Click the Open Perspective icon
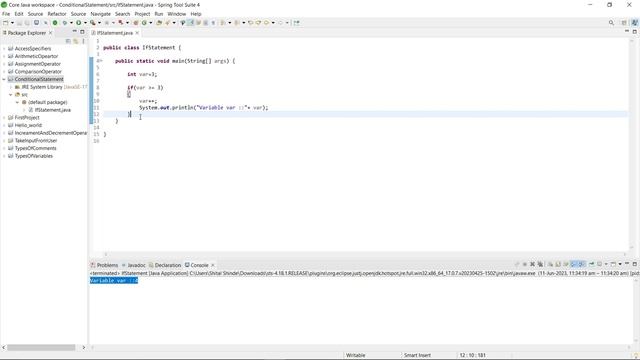The height and width of the screenshot is (360, 640). click(x=624, y=23)
